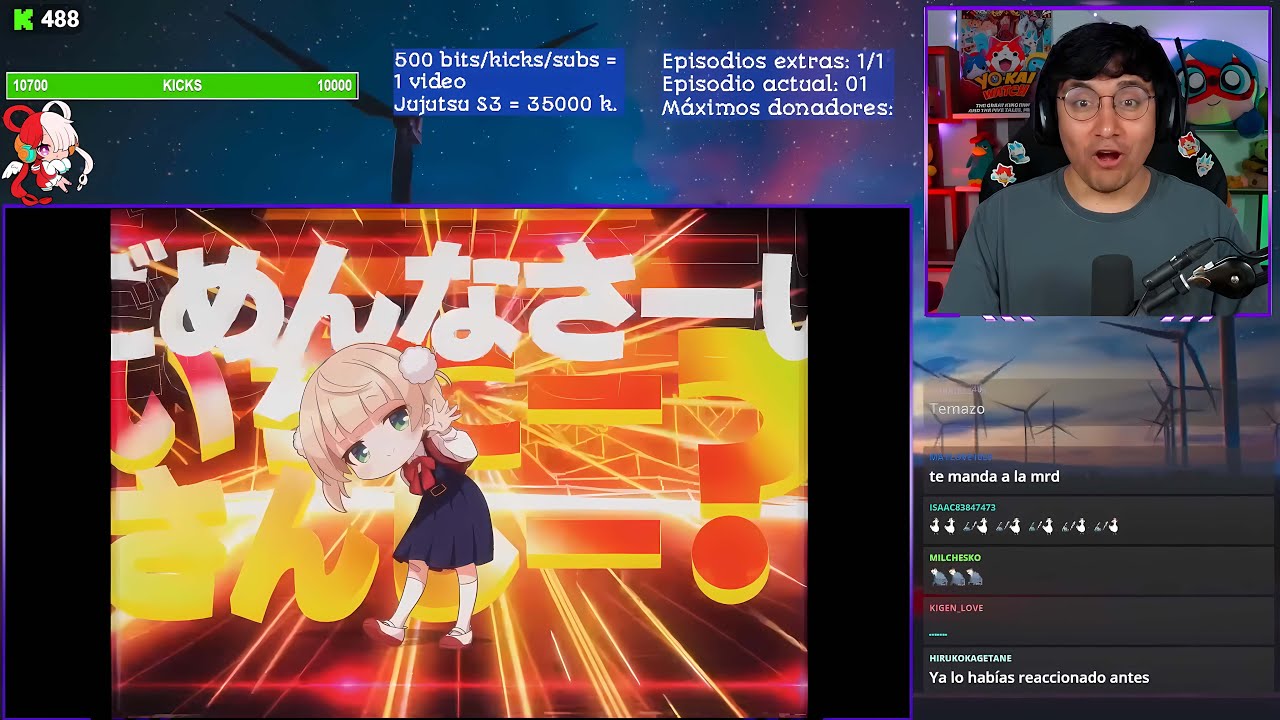Click MILCHESKO's three emotes
The width and height of the screenshot is (1280, 720).
click(957, 577)
